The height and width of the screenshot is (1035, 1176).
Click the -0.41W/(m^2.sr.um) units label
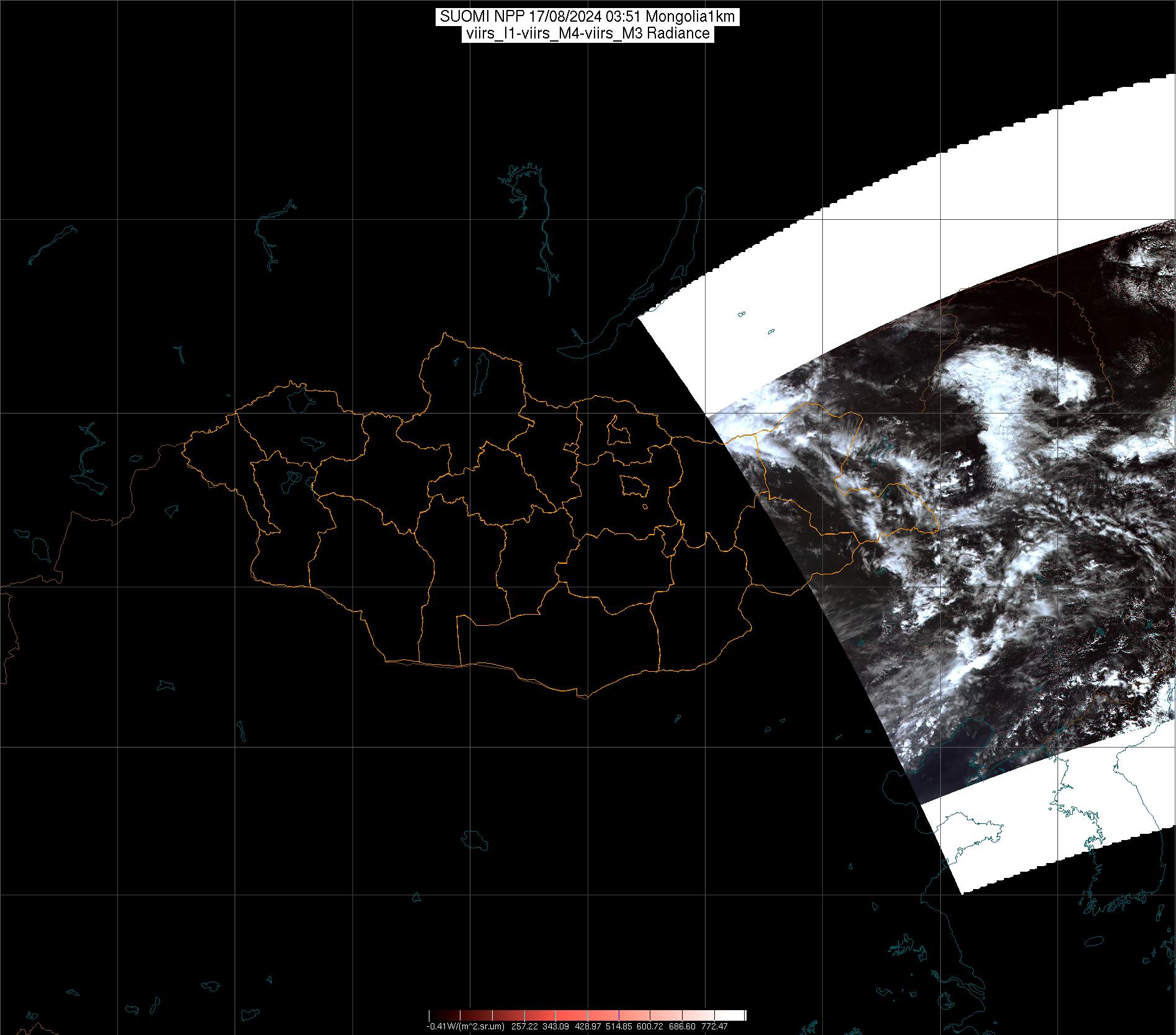coord(465,1027)
